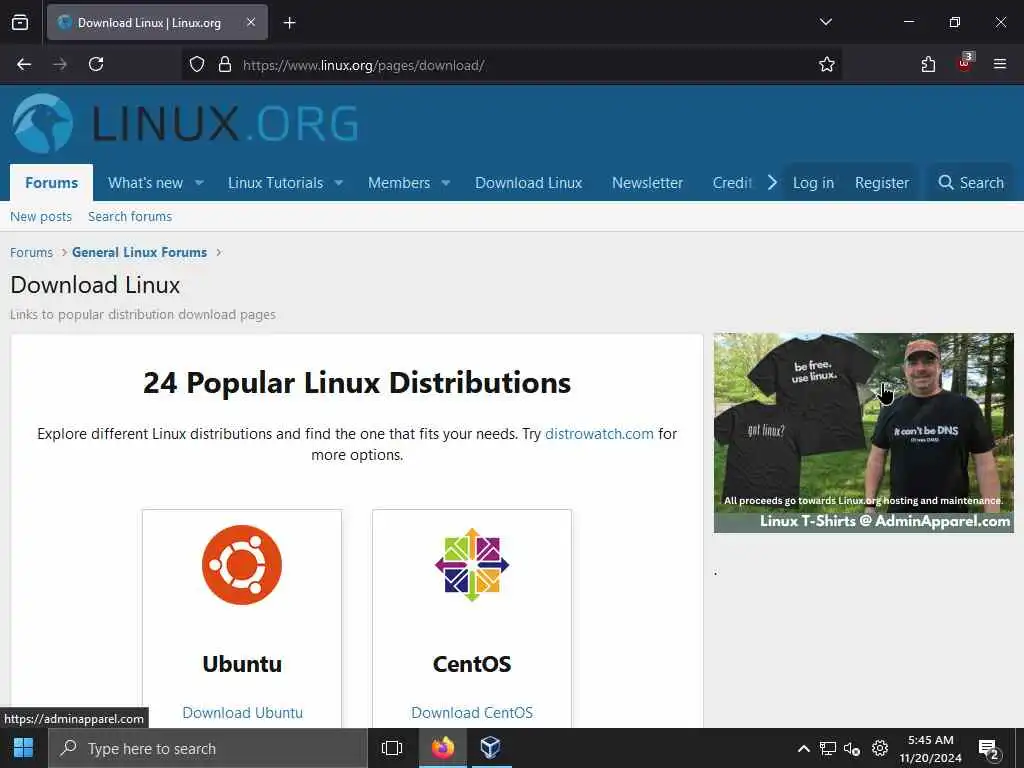Visit the distrowatch.com link

tap(599, 434)
